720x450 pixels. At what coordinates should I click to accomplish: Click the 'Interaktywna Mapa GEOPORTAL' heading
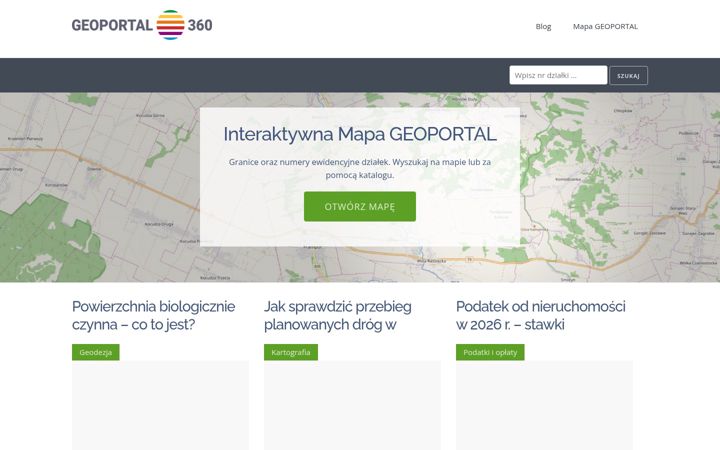(360, 135)
